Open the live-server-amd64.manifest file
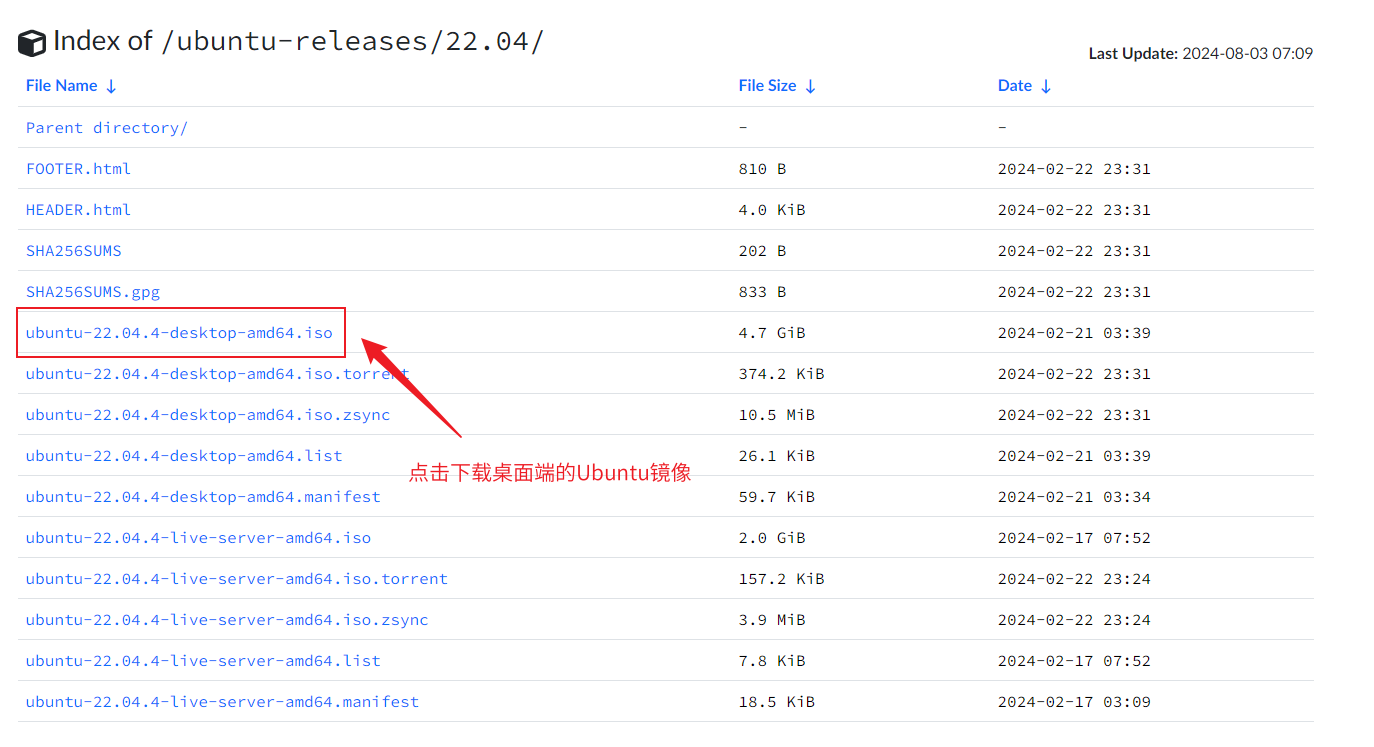 pyautogui.click(x=222, y=702)
